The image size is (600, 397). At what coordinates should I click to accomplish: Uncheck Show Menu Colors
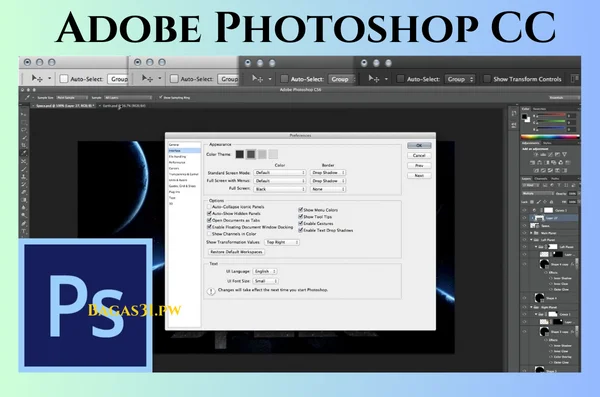(300, 210)
